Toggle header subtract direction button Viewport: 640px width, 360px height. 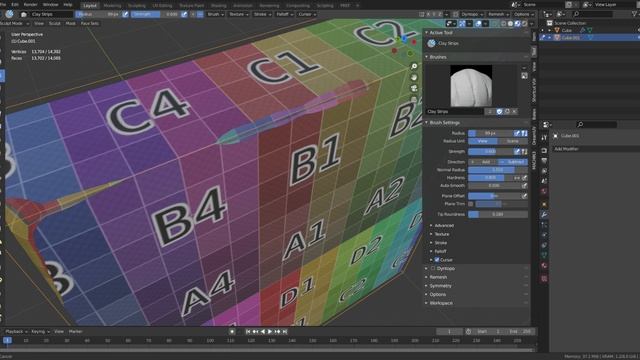point(200,14)
